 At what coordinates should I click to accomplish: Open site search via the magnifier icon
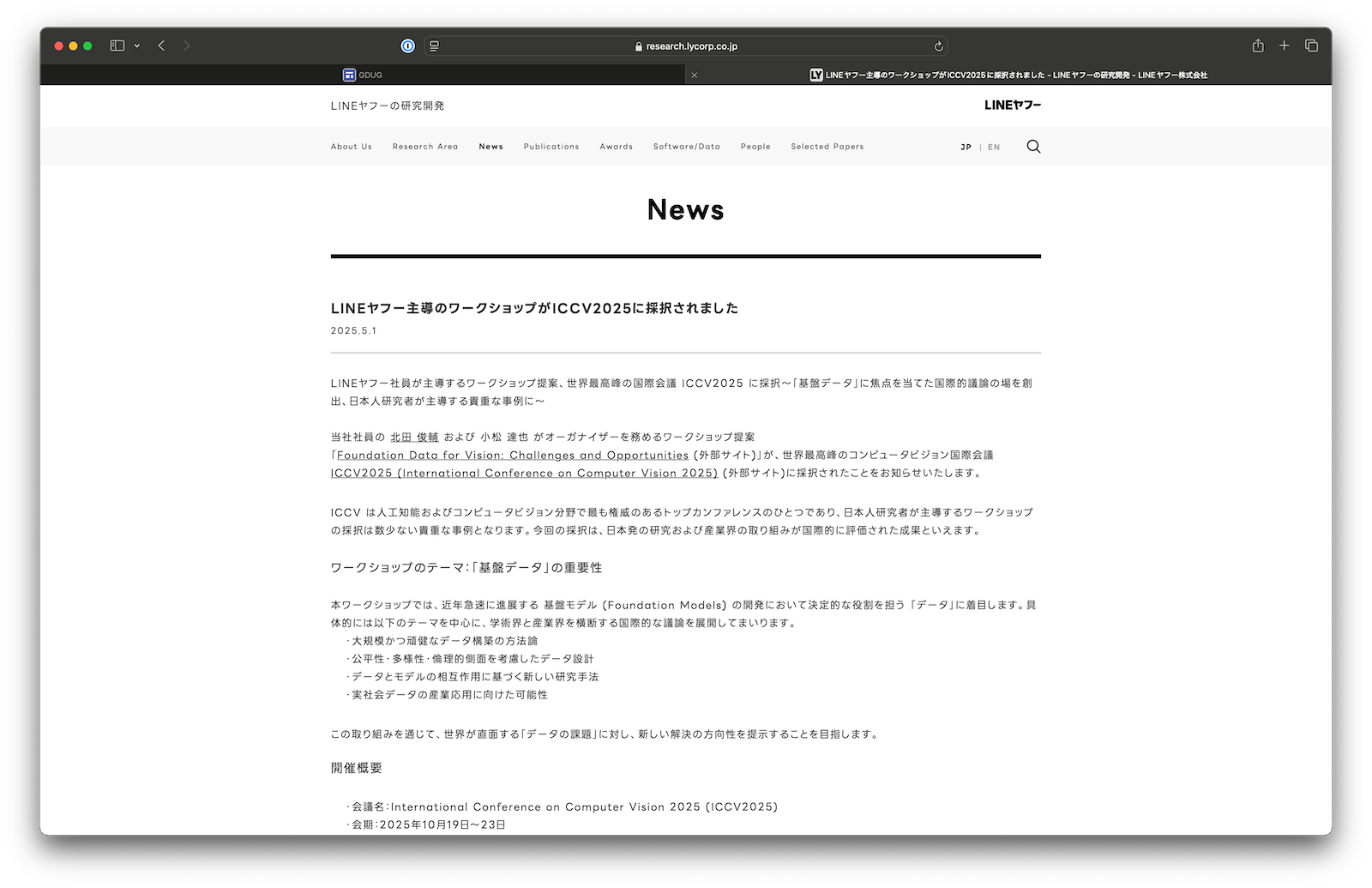[x=1033, y=147]
